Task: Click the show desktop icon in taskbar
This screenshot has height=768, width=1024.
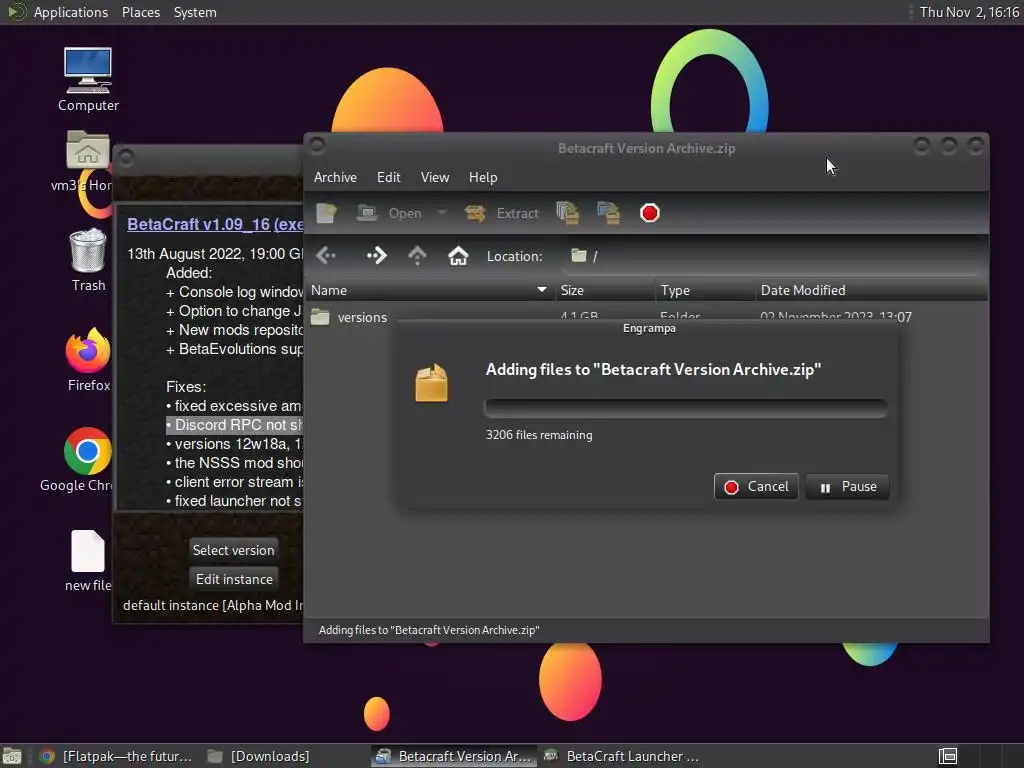Action: click(x=12, y=756)
